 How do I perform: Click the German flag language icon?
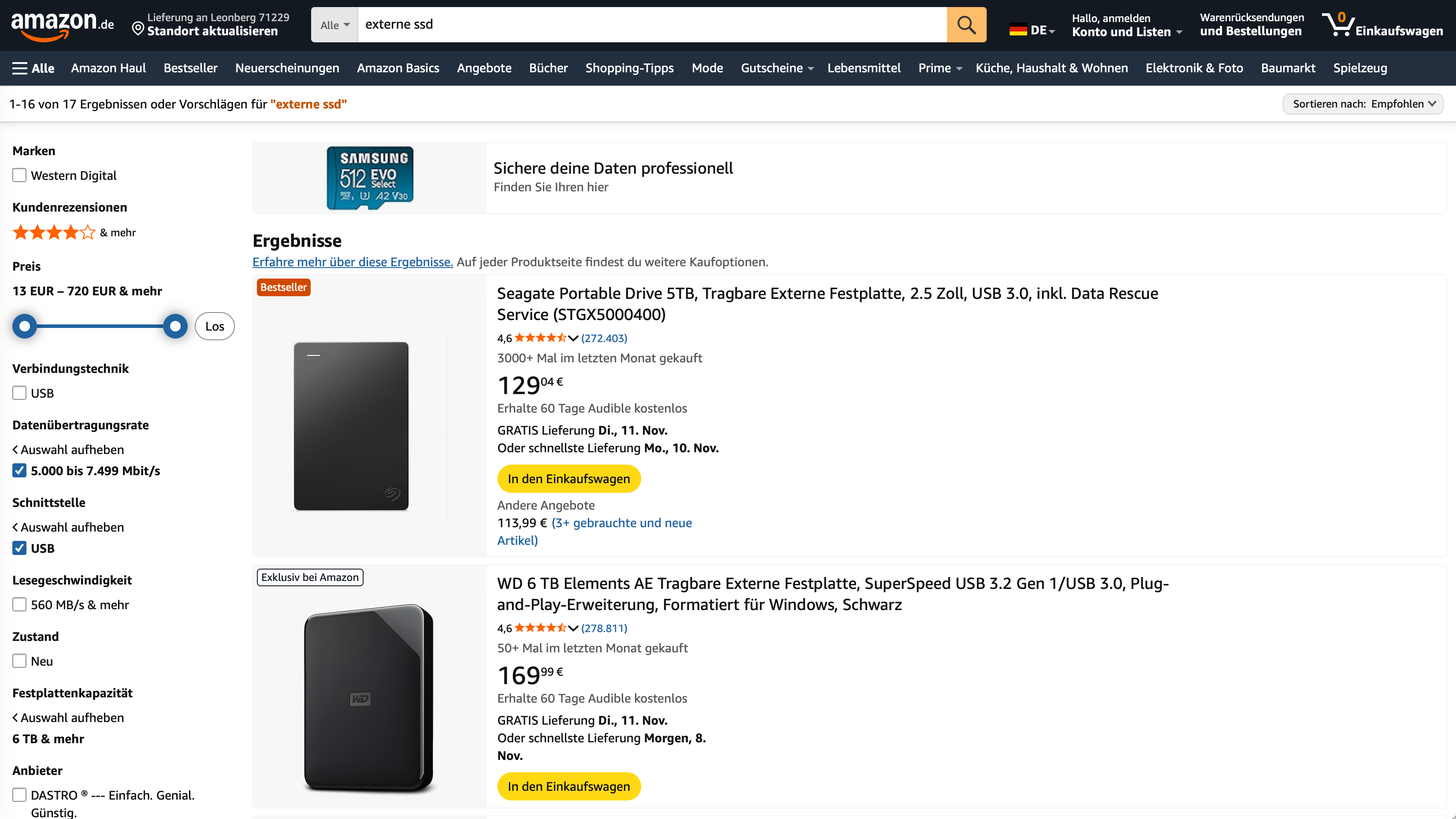(1018, 30)
